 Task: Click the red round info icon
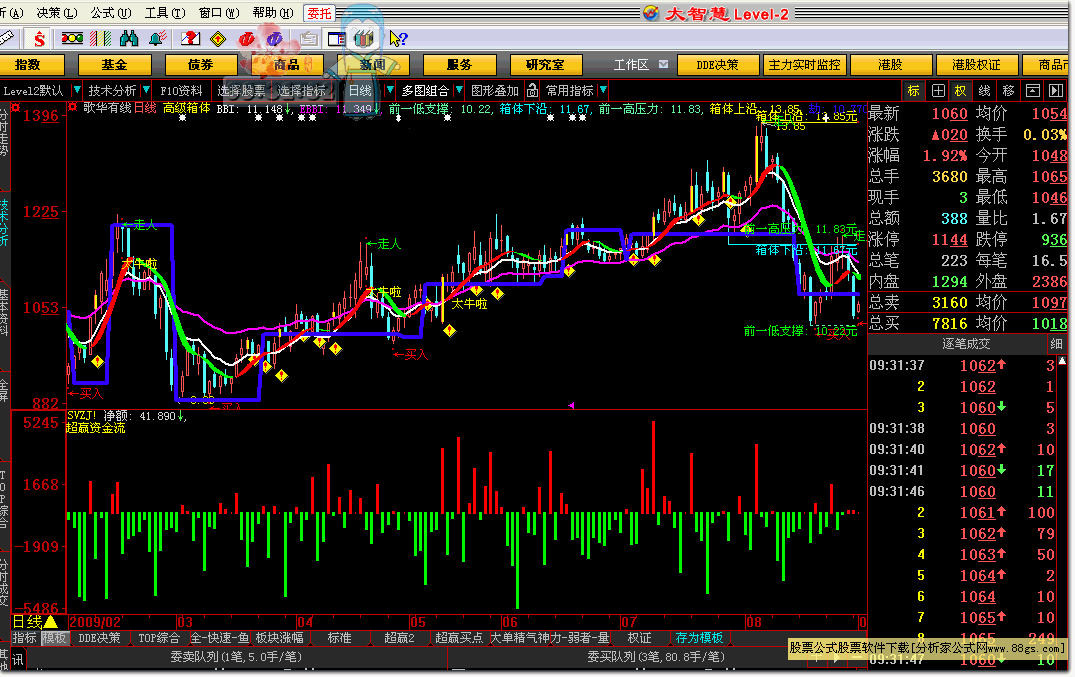click(x=247, y=39)
